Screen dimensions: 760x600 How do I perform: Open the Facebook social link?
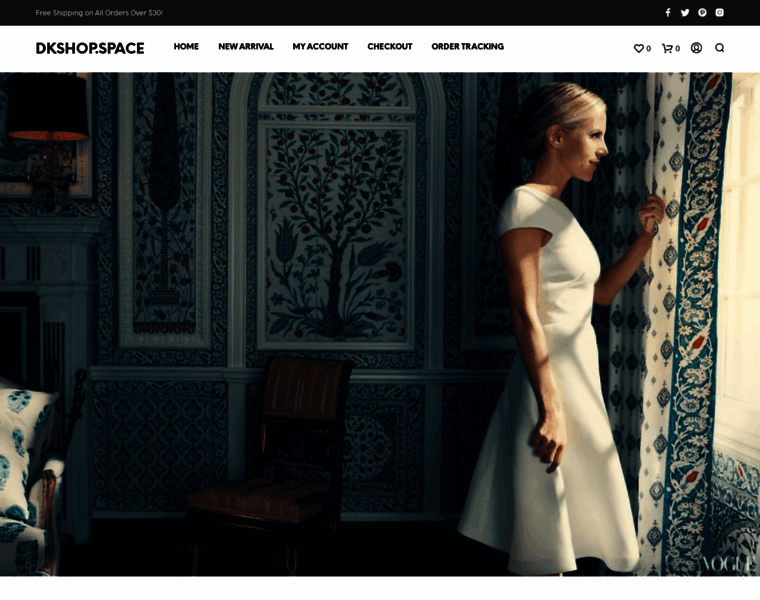click(667, 13)
